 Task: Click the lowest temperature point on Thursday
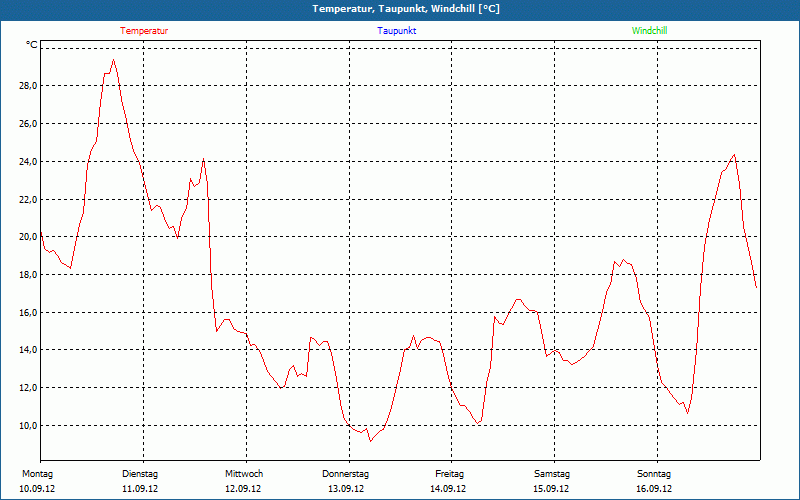(x=370, y=441)
